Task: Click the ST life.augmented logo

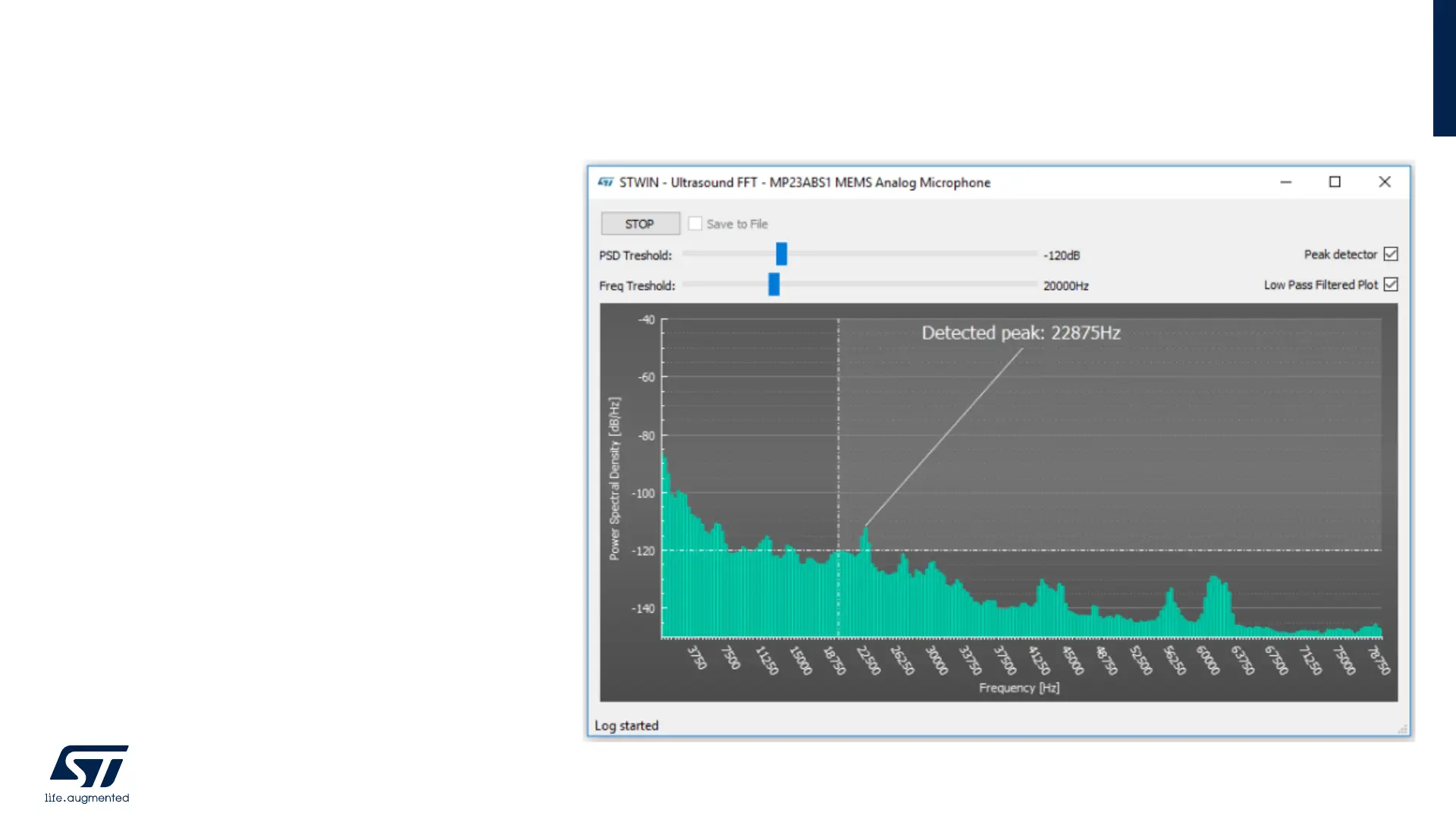Action: [88, 773]
